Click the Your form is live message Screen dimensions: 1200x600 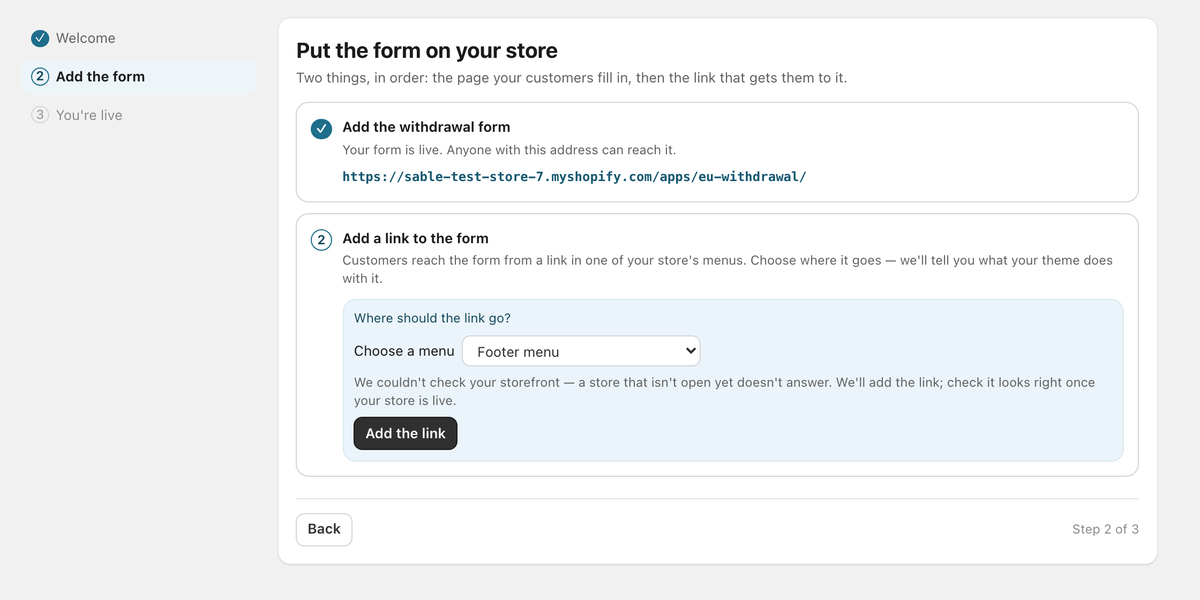509,150
